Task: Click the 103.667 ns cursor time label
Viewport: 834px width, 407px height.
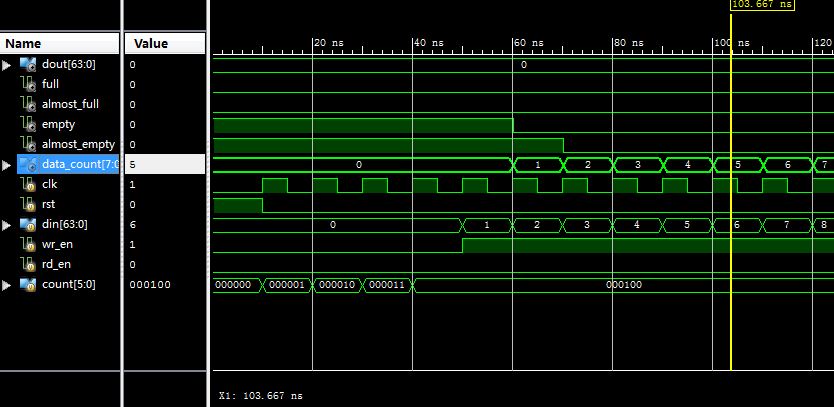Action: (762, 4)
